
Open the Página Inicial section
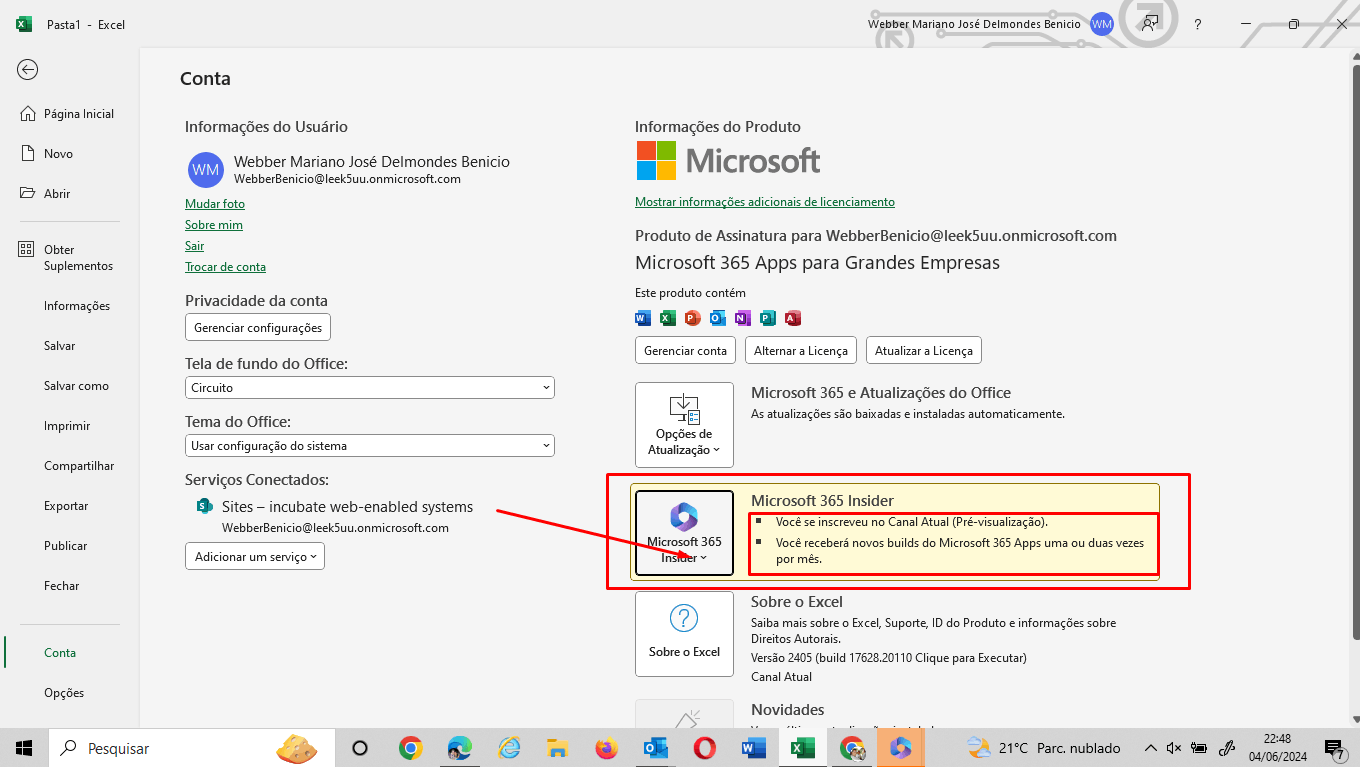pos(69,114)
